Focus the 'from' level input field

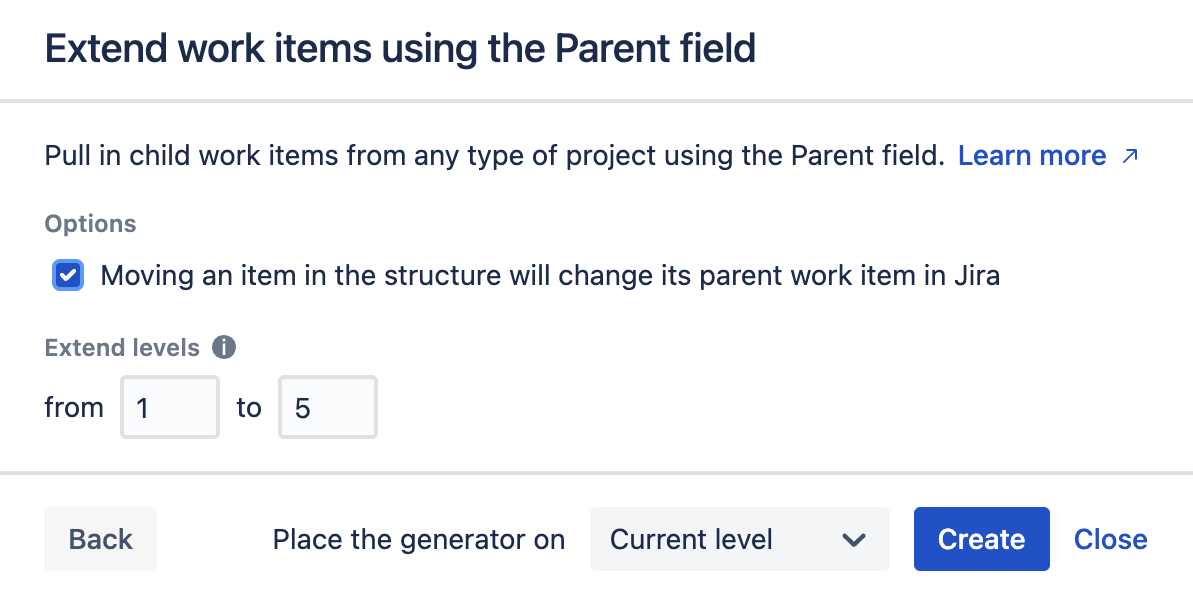(x=169, y=407)
